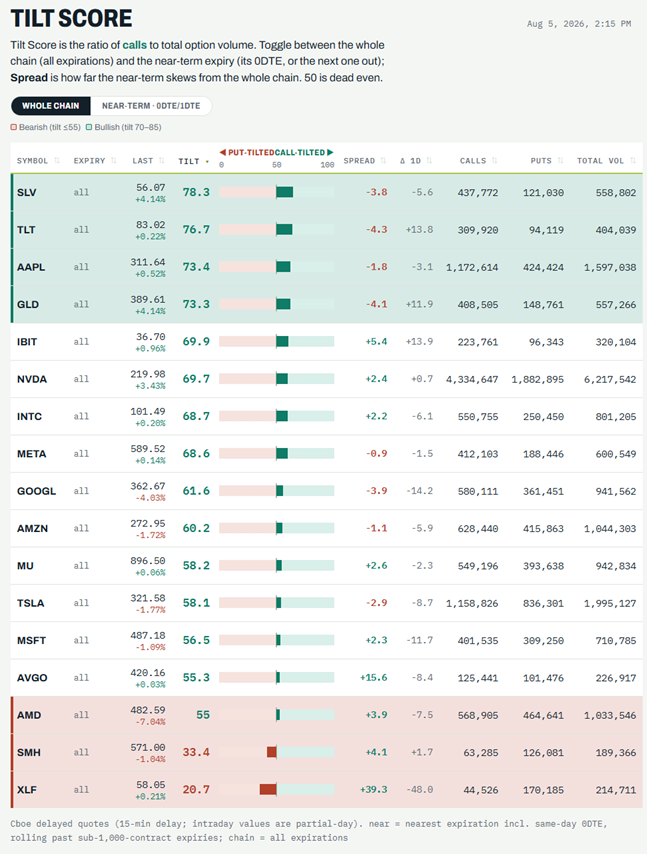The image size is (647, 854).
Task: Open the AVGO symbol row
Action: click(326, 678)
